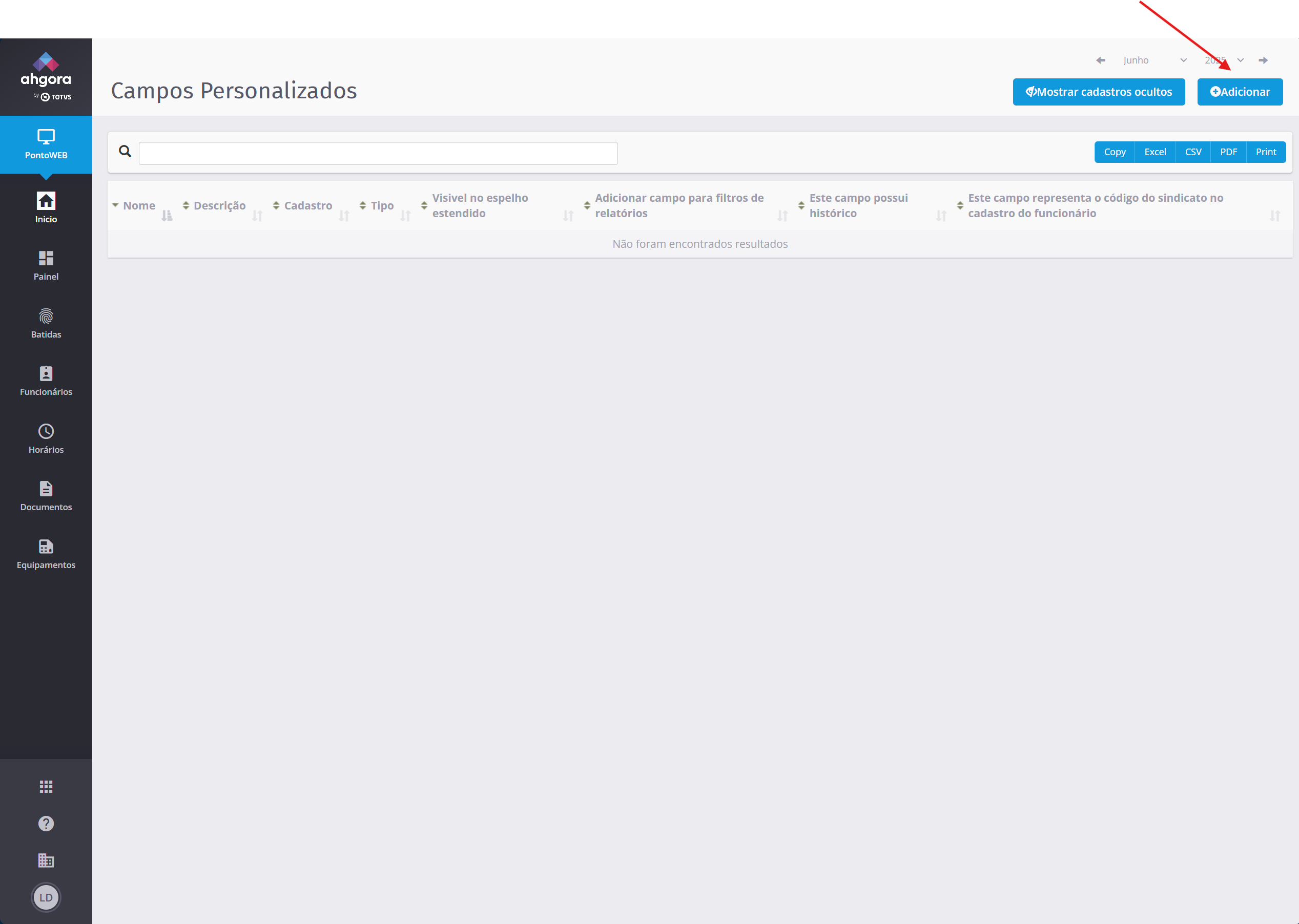Screen dimensions: 1299x924
Task: Sort table by Descrição column
Action: click(x=219, y=205)
